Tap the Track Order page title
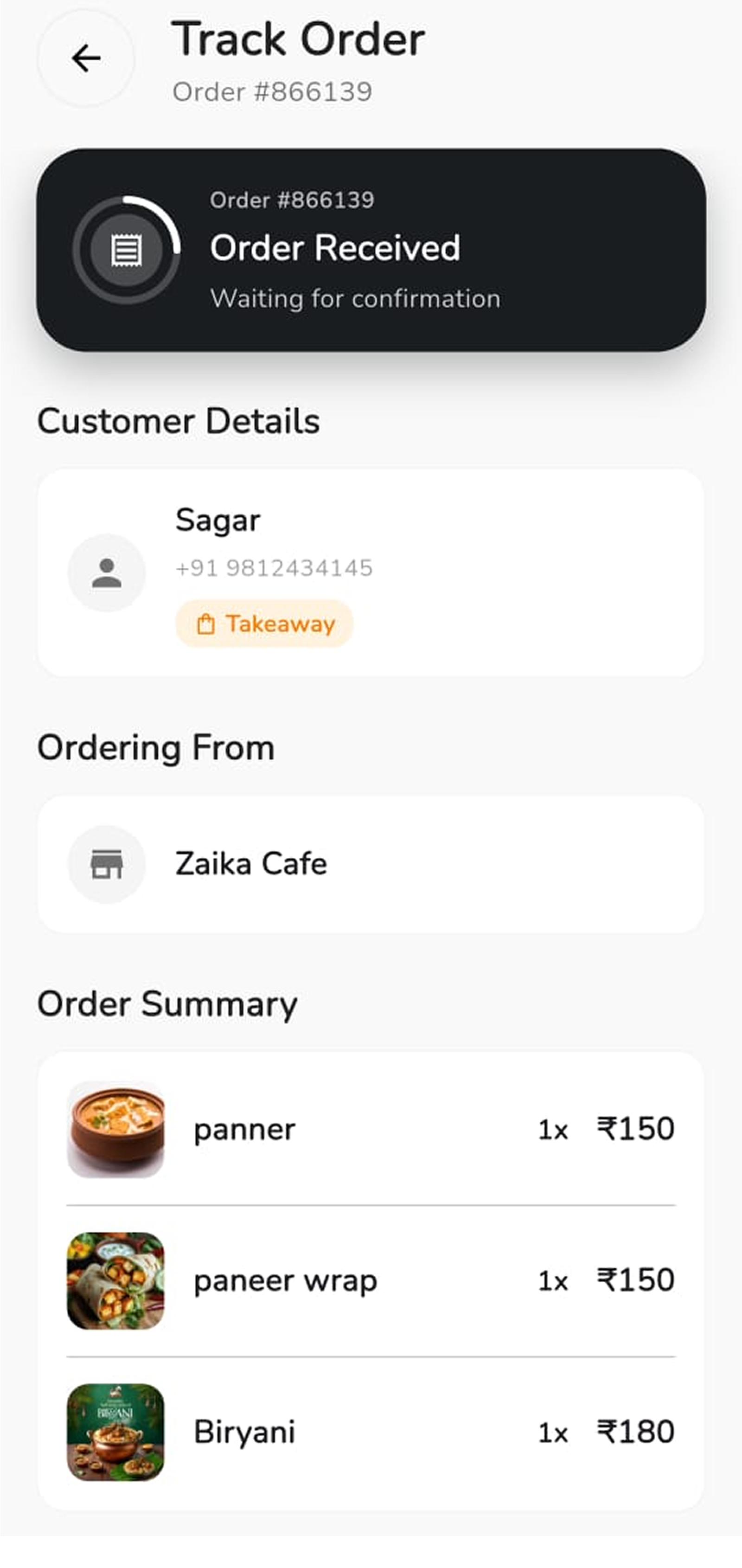742x1568 pixels. point(298,39)
